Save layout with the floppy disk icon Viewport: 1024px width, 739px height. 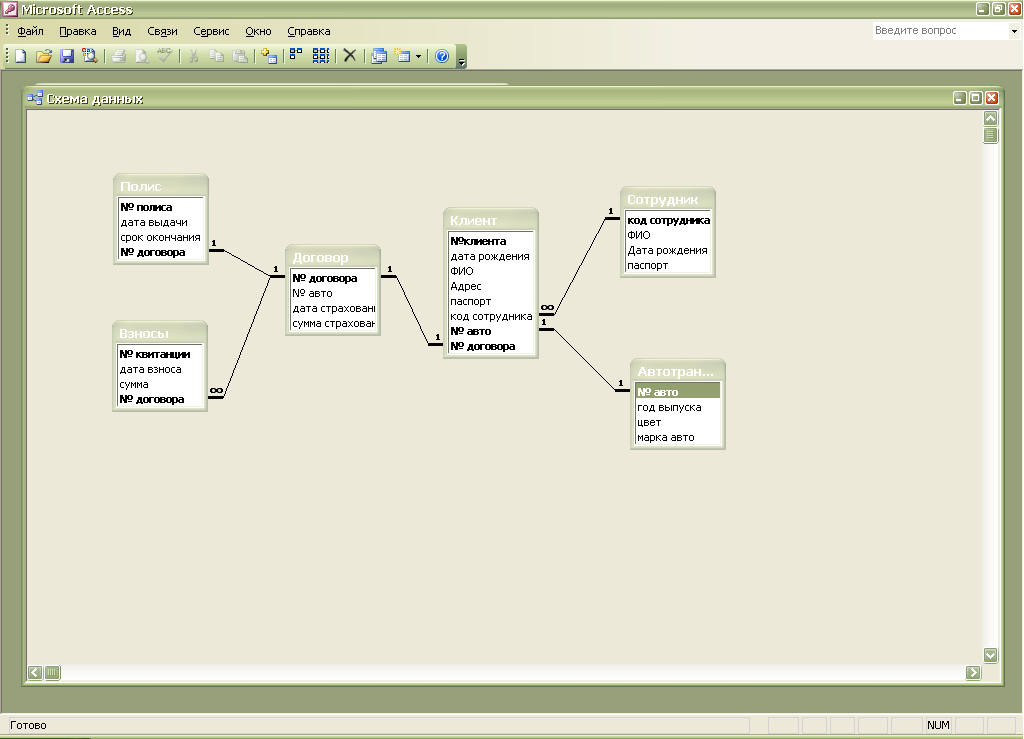click(67, 56)
